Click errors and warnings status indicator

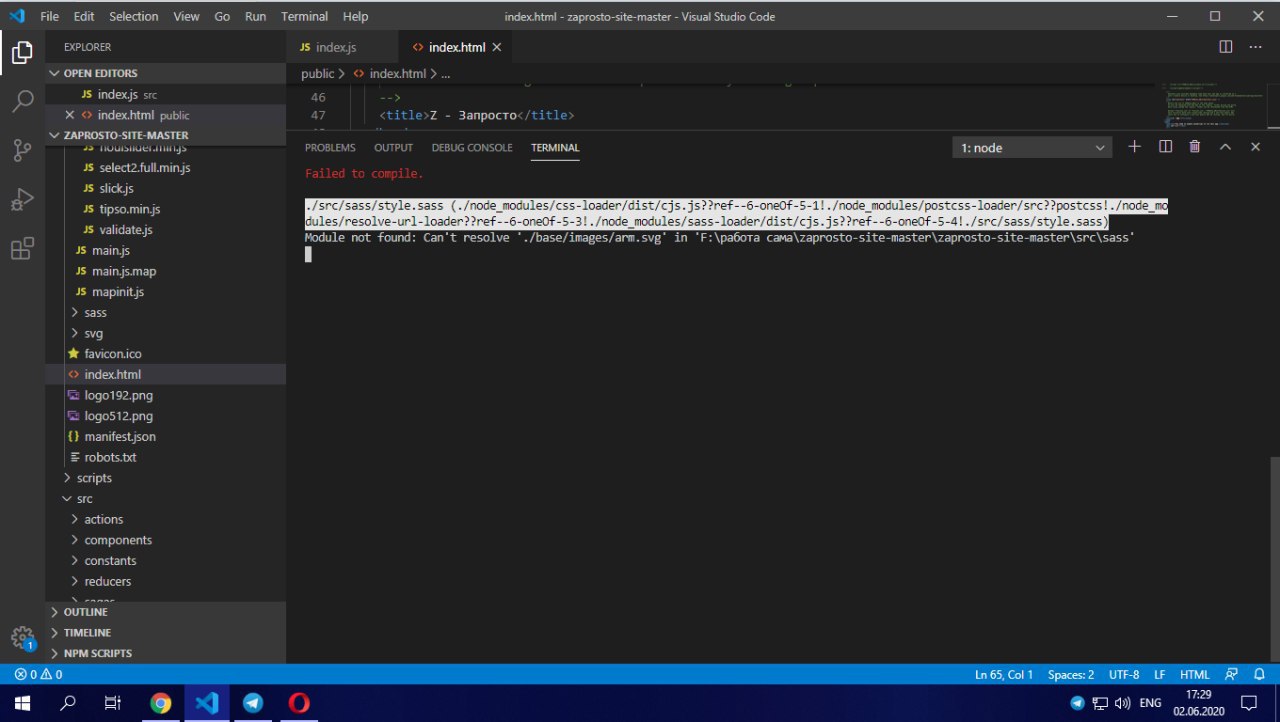point(38,675)
